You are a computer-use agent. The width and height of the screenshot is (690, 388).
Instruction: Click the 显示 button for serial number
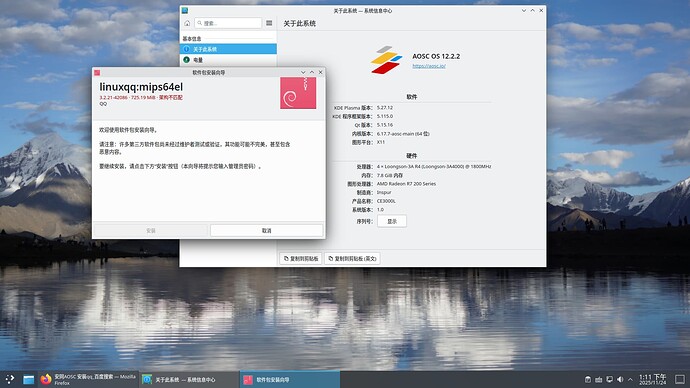(x=392, y=221)
